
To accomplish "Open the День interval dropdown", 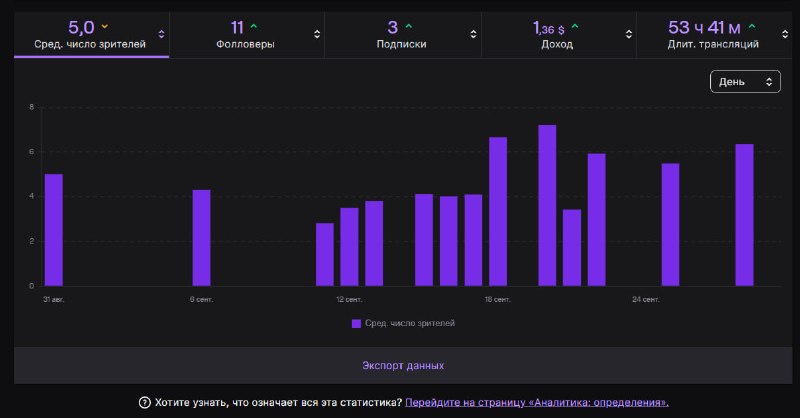I will point(745,82).
